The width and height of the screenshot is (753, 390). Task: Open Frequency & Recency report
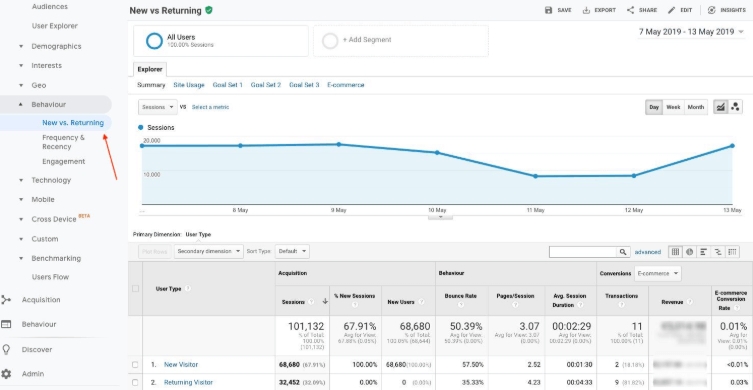63,142
